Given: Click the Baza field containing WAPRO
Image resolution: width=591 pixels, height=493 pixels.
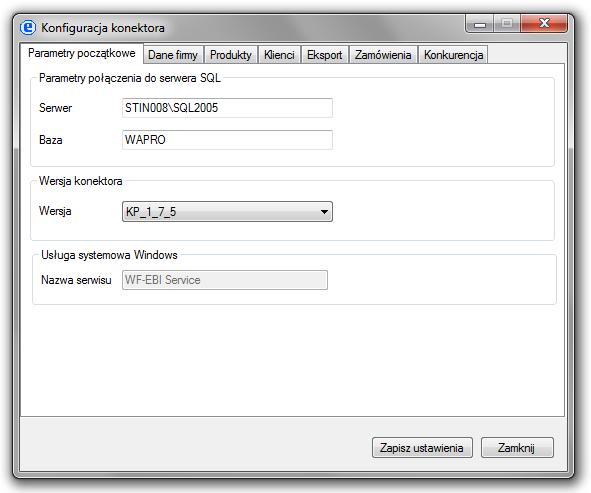Looking at the screenshot, I should coord(227,140).
